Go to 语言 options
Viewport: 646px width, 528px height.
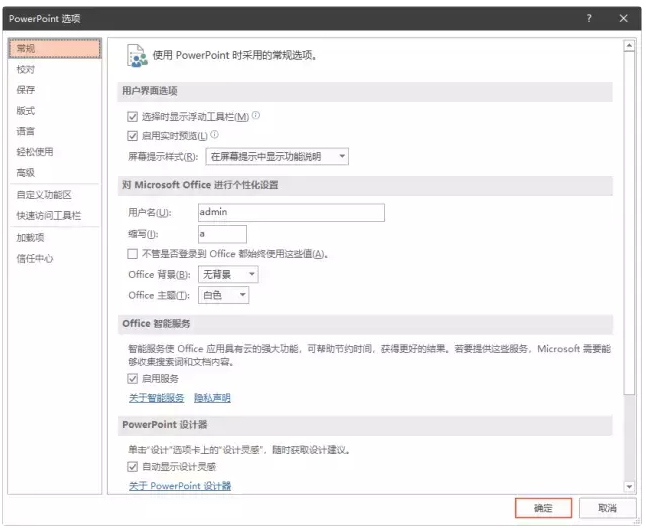(54, 131)
